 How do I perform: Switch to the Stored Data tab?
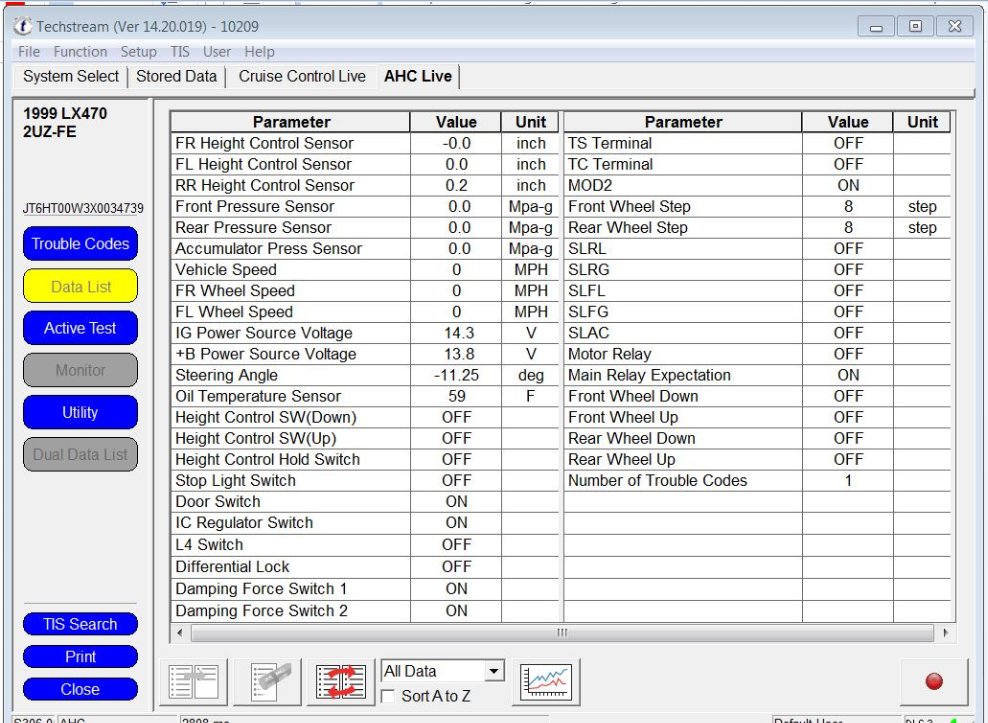pos(176,76)
